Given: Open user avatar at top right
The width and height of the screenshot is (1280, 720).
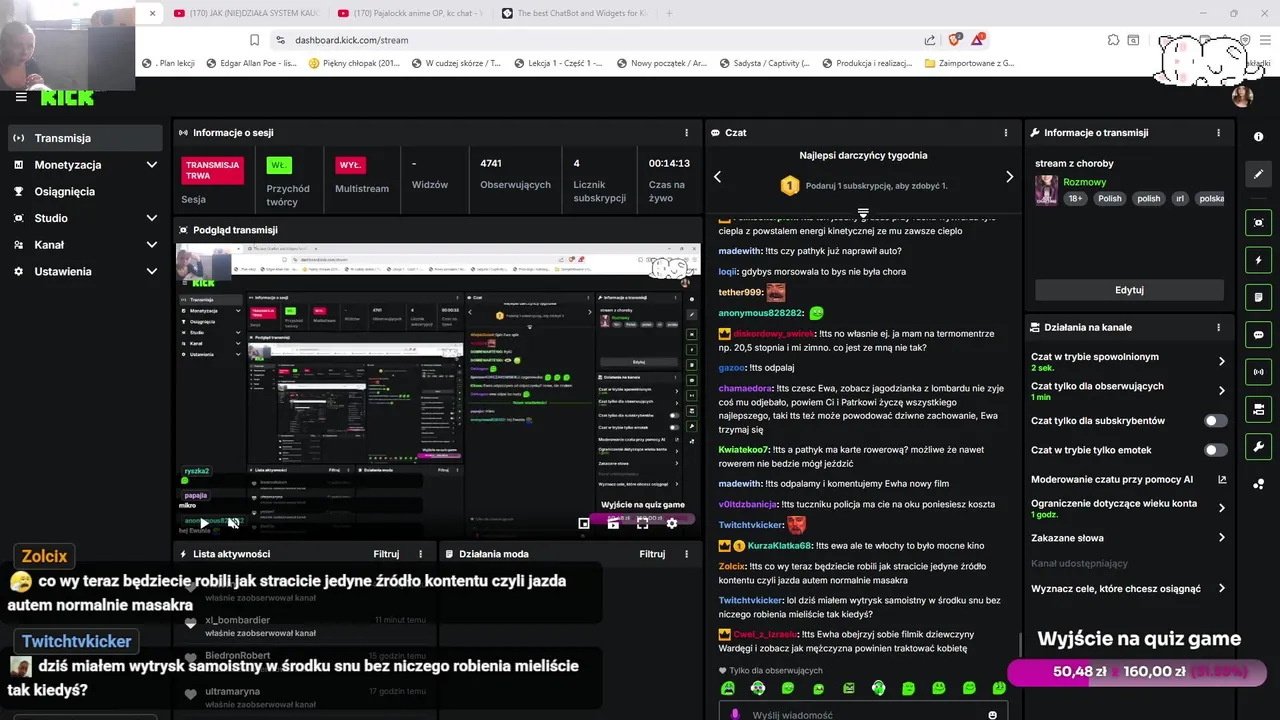Looking at the screenshot, I should tap(1243, 96).
